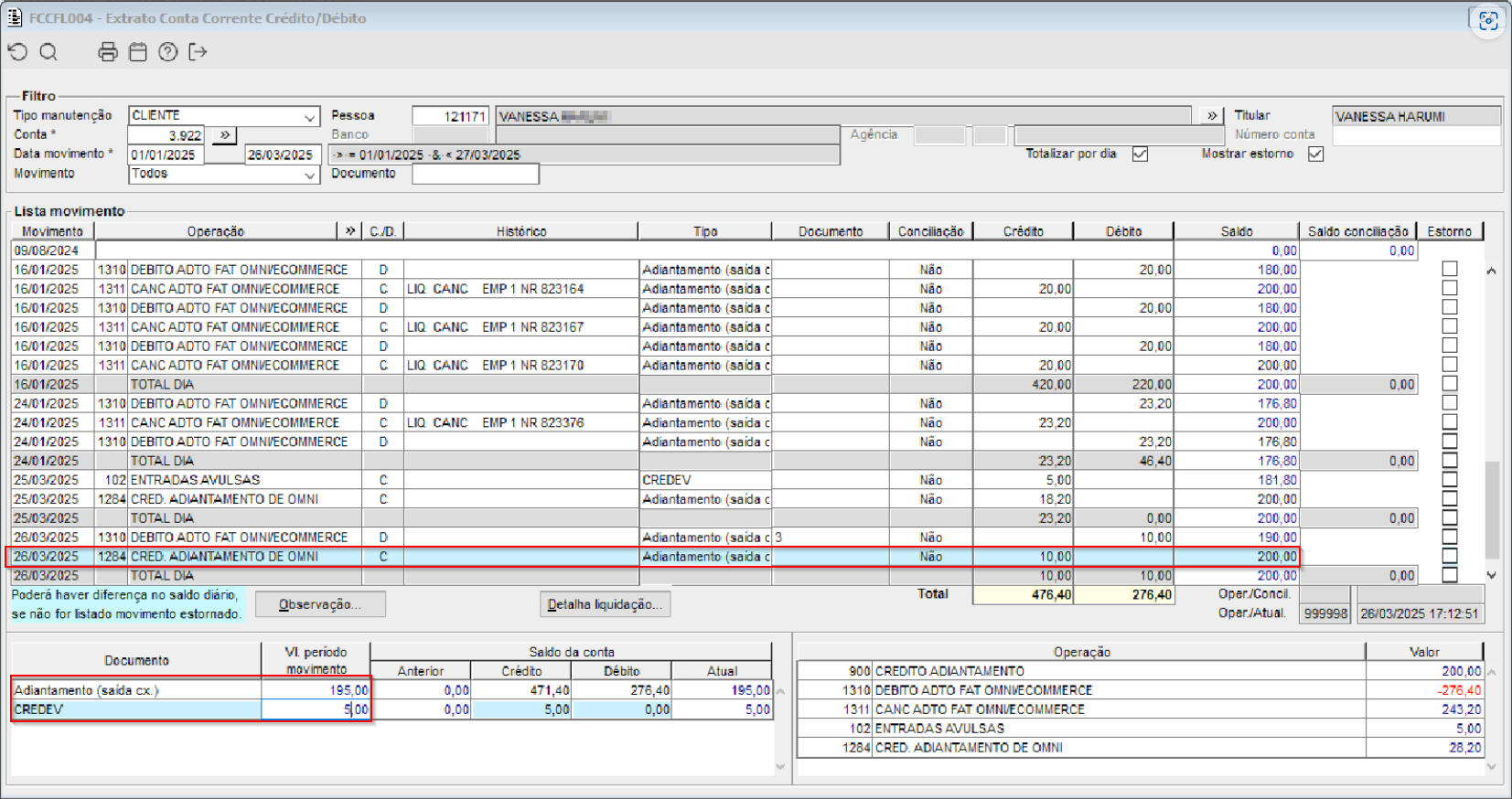Select the 900 CREDITO ADIANTAMENTO summary row
The height and width of the screenshot is (799, 1512).
[1141, 671]
